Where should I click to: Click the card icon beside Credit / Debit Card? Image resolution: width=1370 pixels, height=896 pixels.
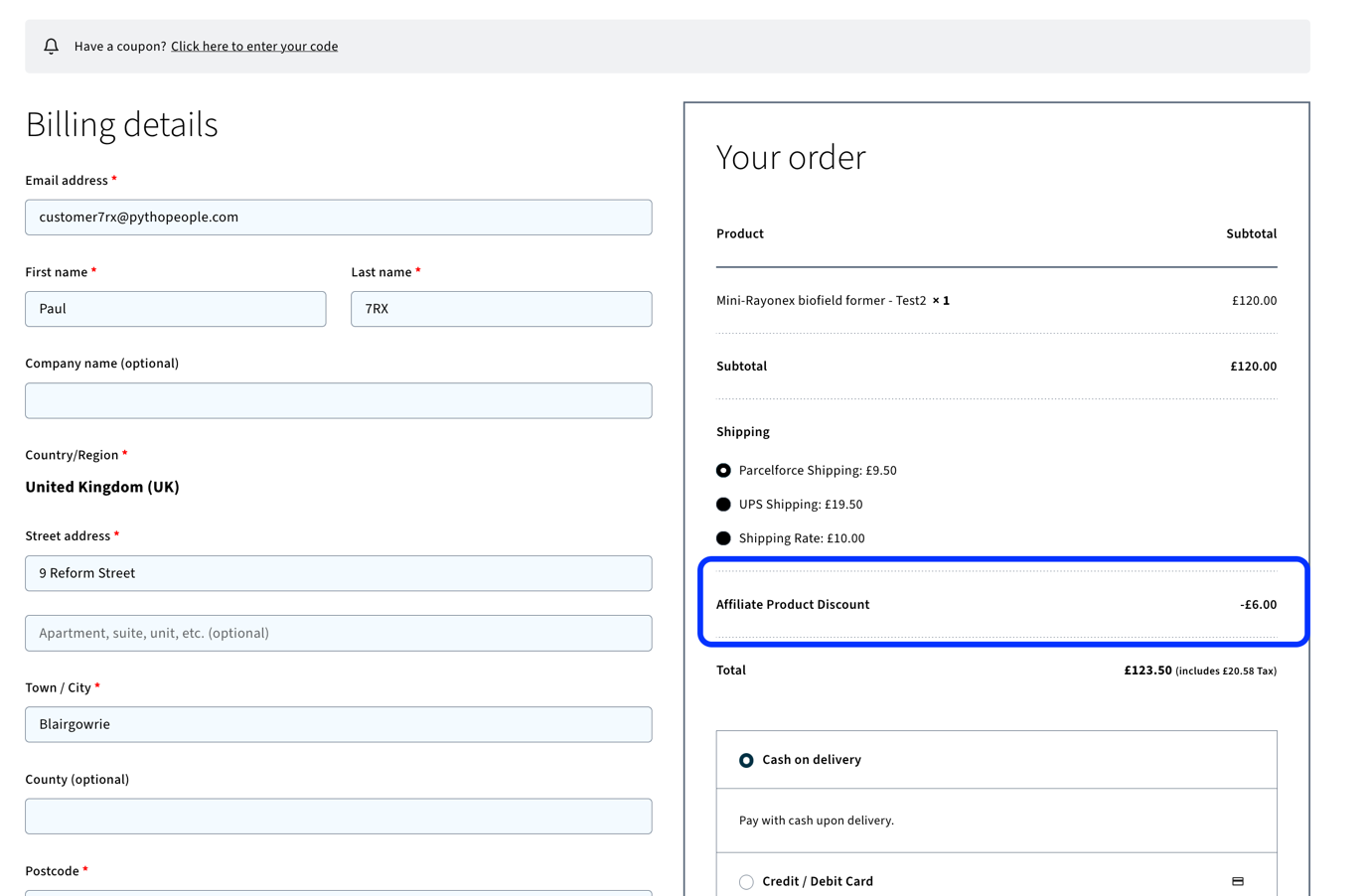click(x=1238, y=881)
